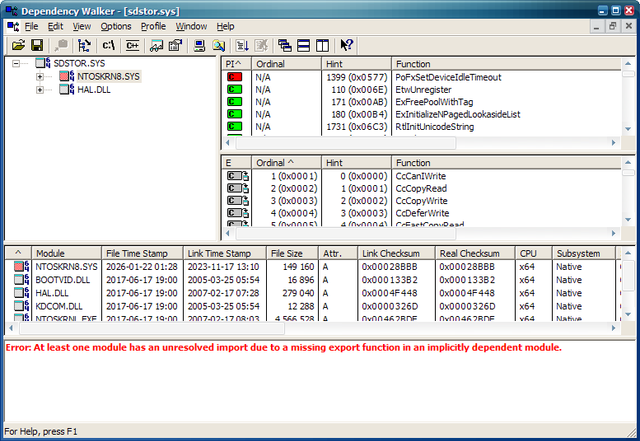The height and width of the screenshot is (441, 640).
Task: Click export icon beside CcCopyWrite
Action: point(238,200)
